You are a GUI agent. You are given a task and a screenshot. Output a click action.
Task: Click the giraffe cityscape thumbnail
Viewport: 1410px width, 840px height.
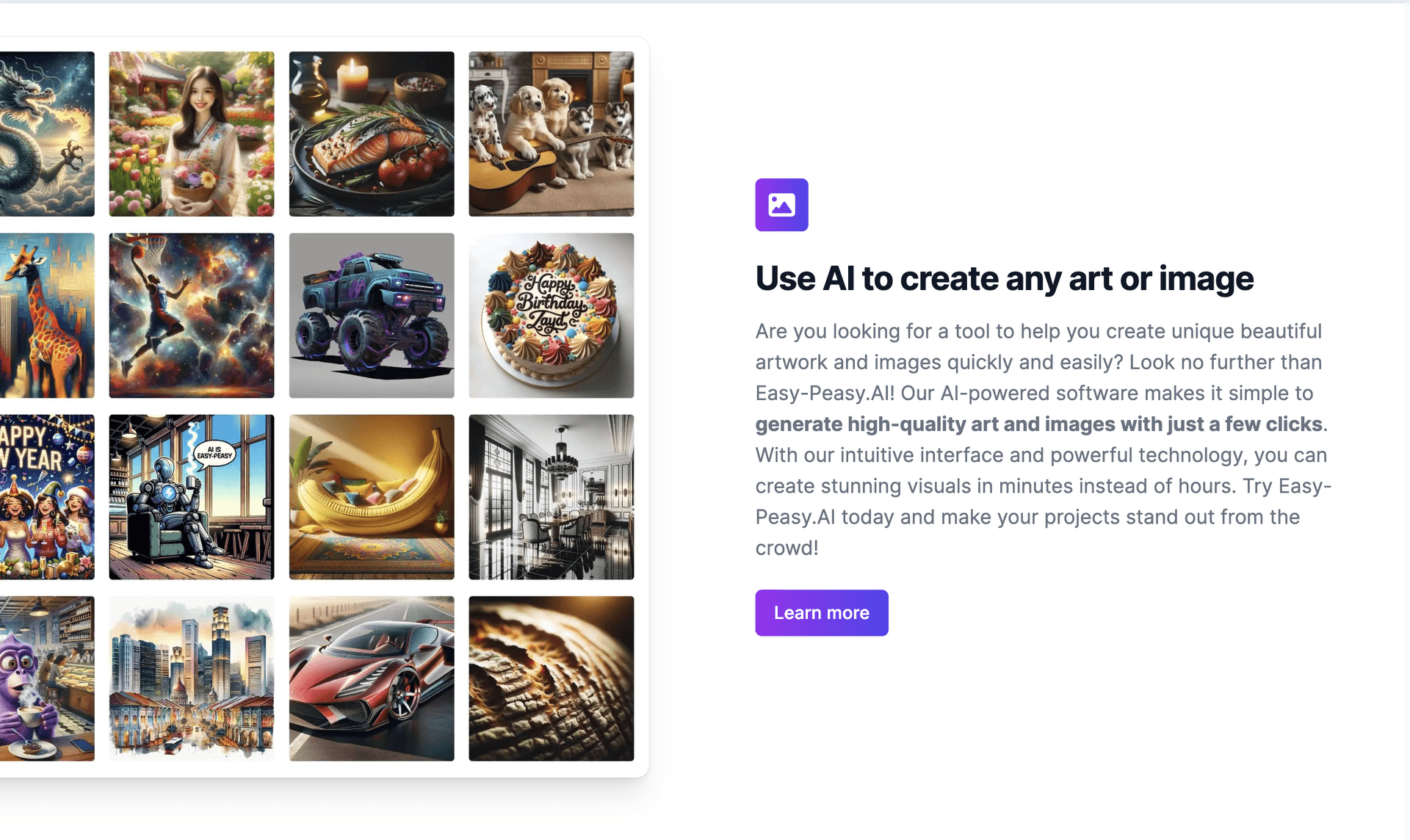pyautogui.click(x=47, y=315)
